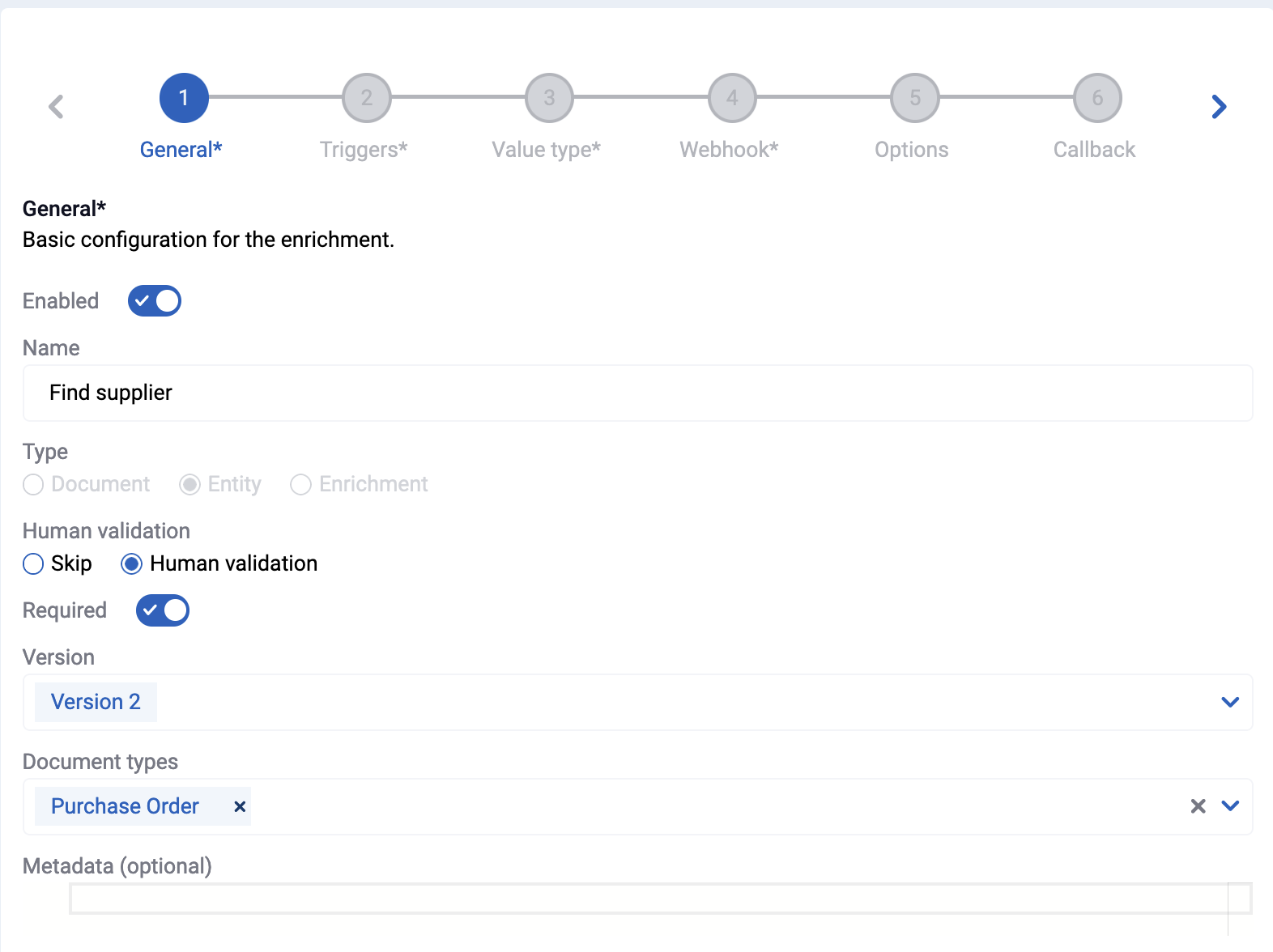Clear all selected document types

pyautogui.click(x=1198, y=805)
